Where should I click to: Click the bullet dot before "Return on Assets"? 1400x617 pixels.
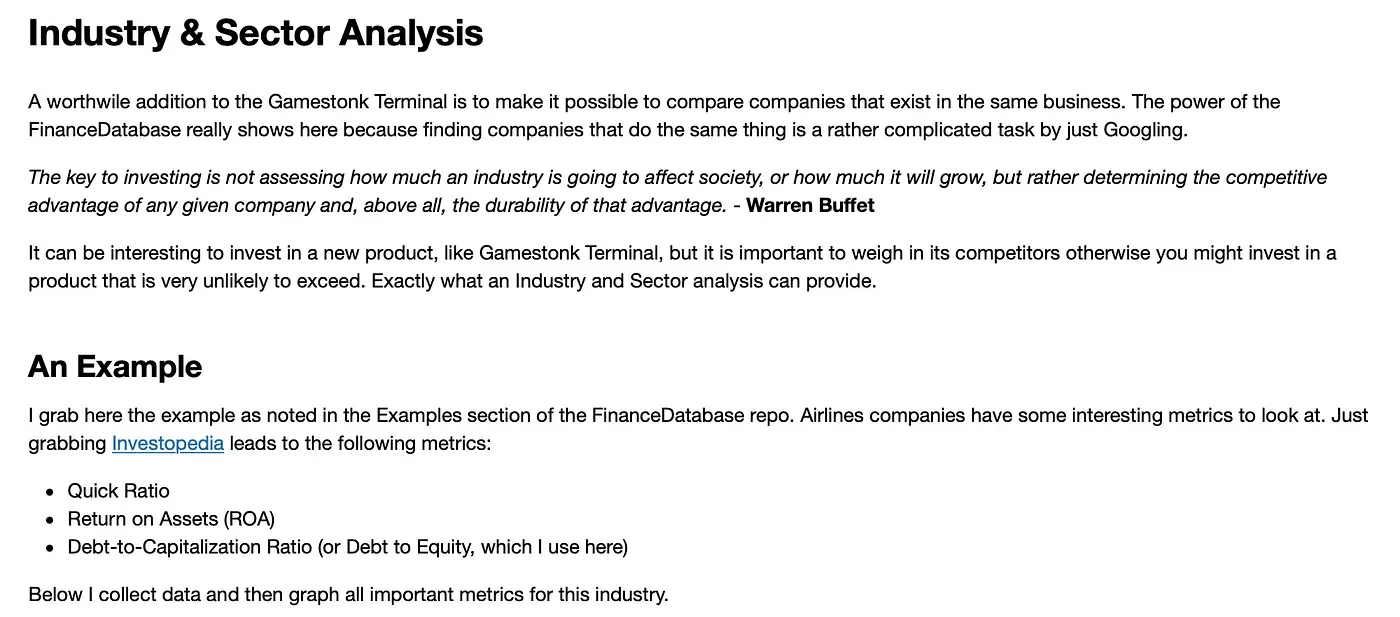(50, 520)
